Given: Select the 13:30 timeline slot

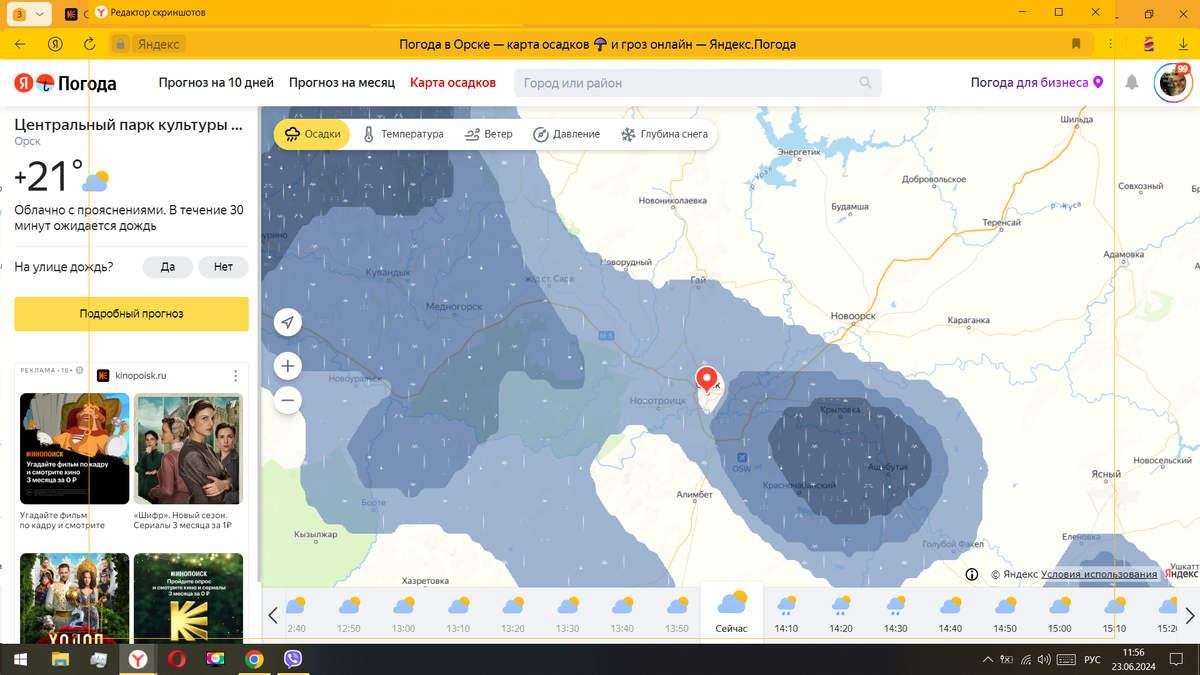Looking at the screenshot, I should (567, 615).
